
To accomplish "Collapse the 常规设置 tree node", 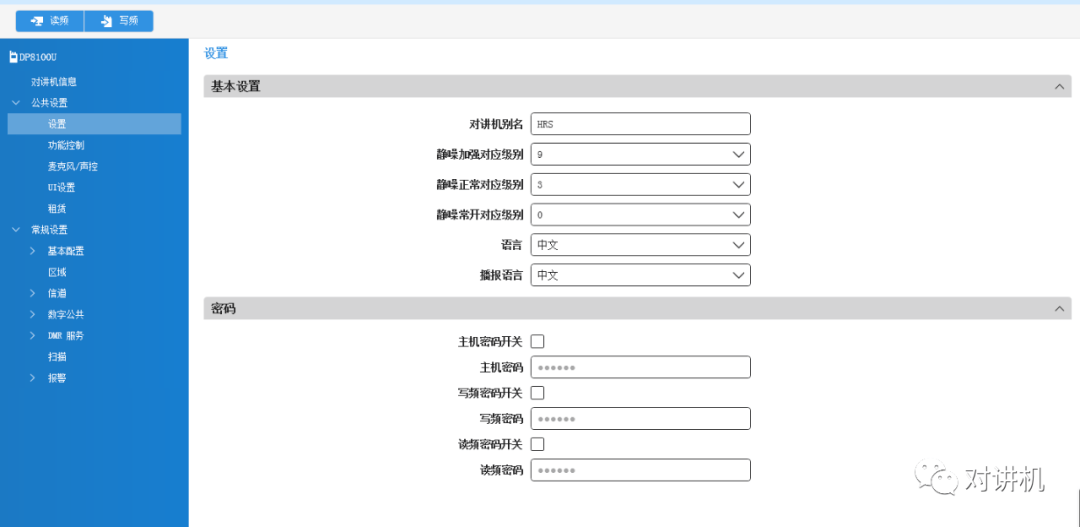I will click(x=16, y=230).
